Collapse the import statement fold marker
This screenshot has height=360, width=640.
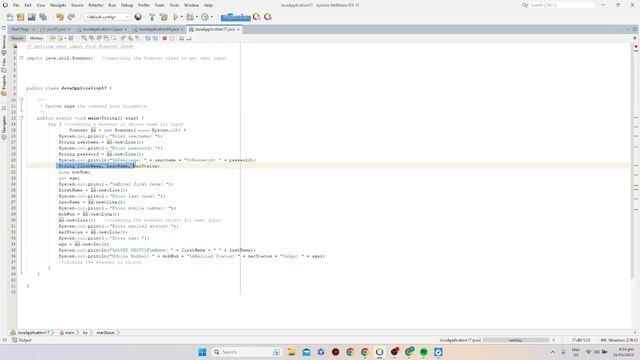(x=22, y=58)
